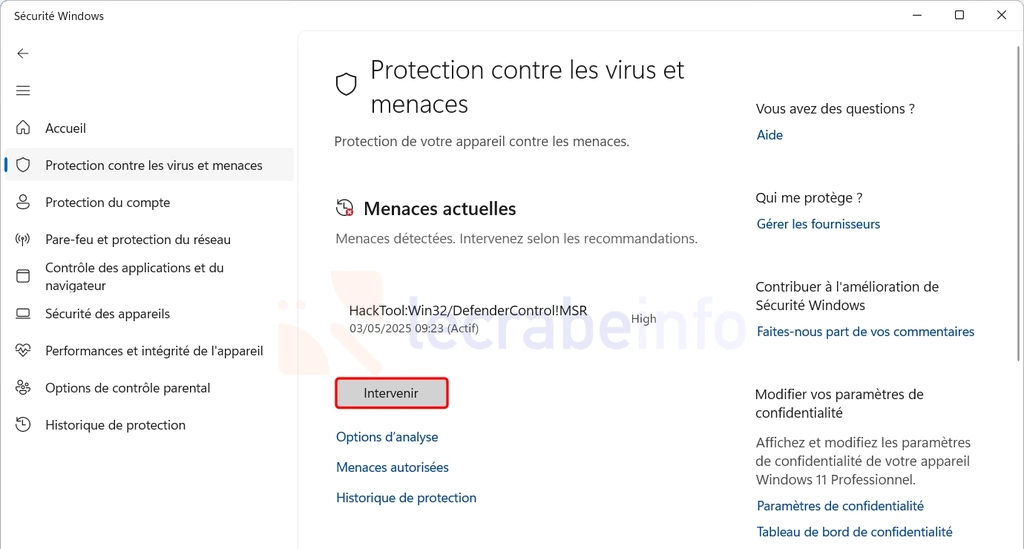Click the Gérer les fournisseurs link
1024x549 pixels.
pos(818,224)
